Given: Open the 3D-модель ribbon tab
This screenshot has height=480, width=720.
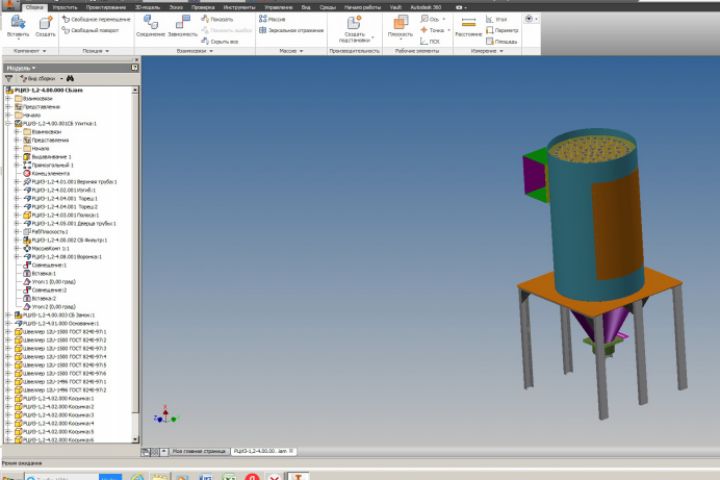Looking at the screenshot, I should pos(147,7).
